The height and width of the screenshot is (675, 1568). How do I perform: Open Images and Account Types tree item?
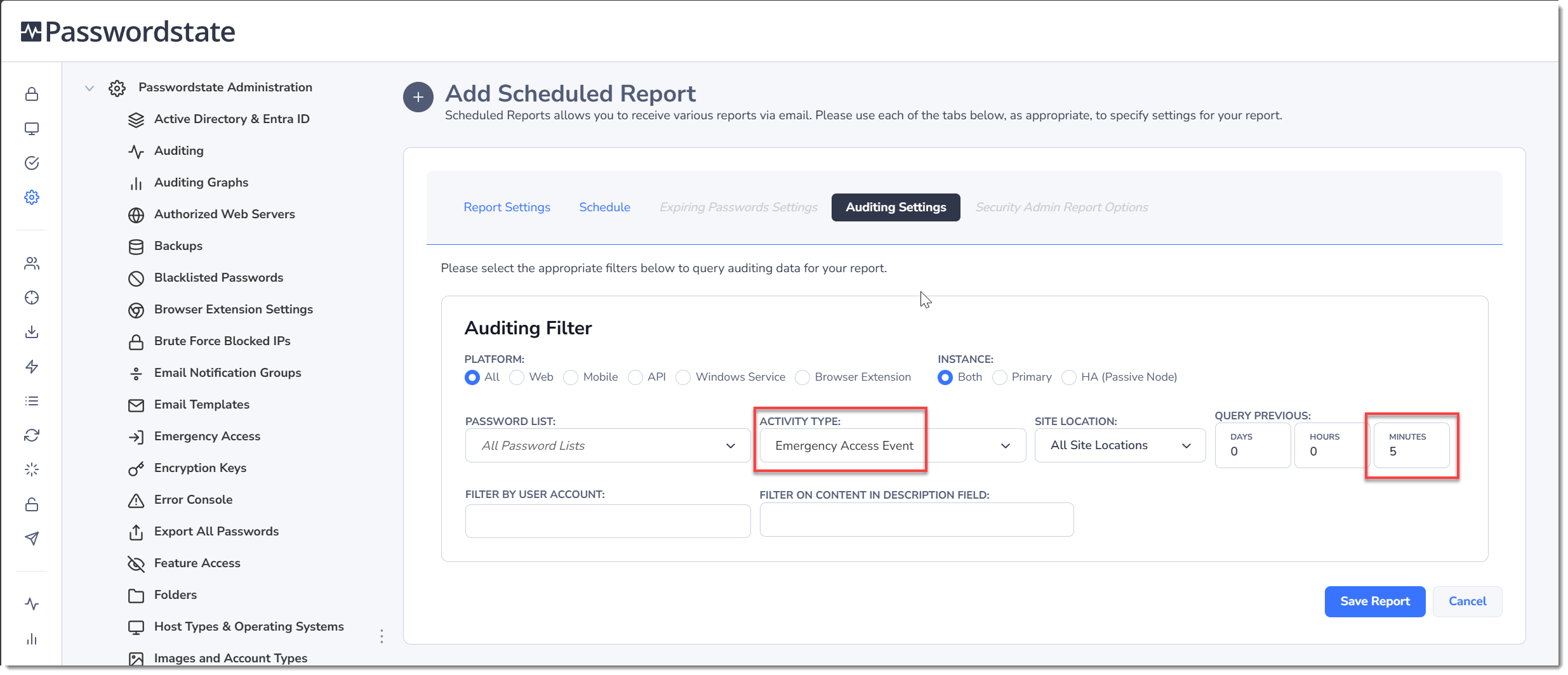pyautogui.click(x=230, y=658)
